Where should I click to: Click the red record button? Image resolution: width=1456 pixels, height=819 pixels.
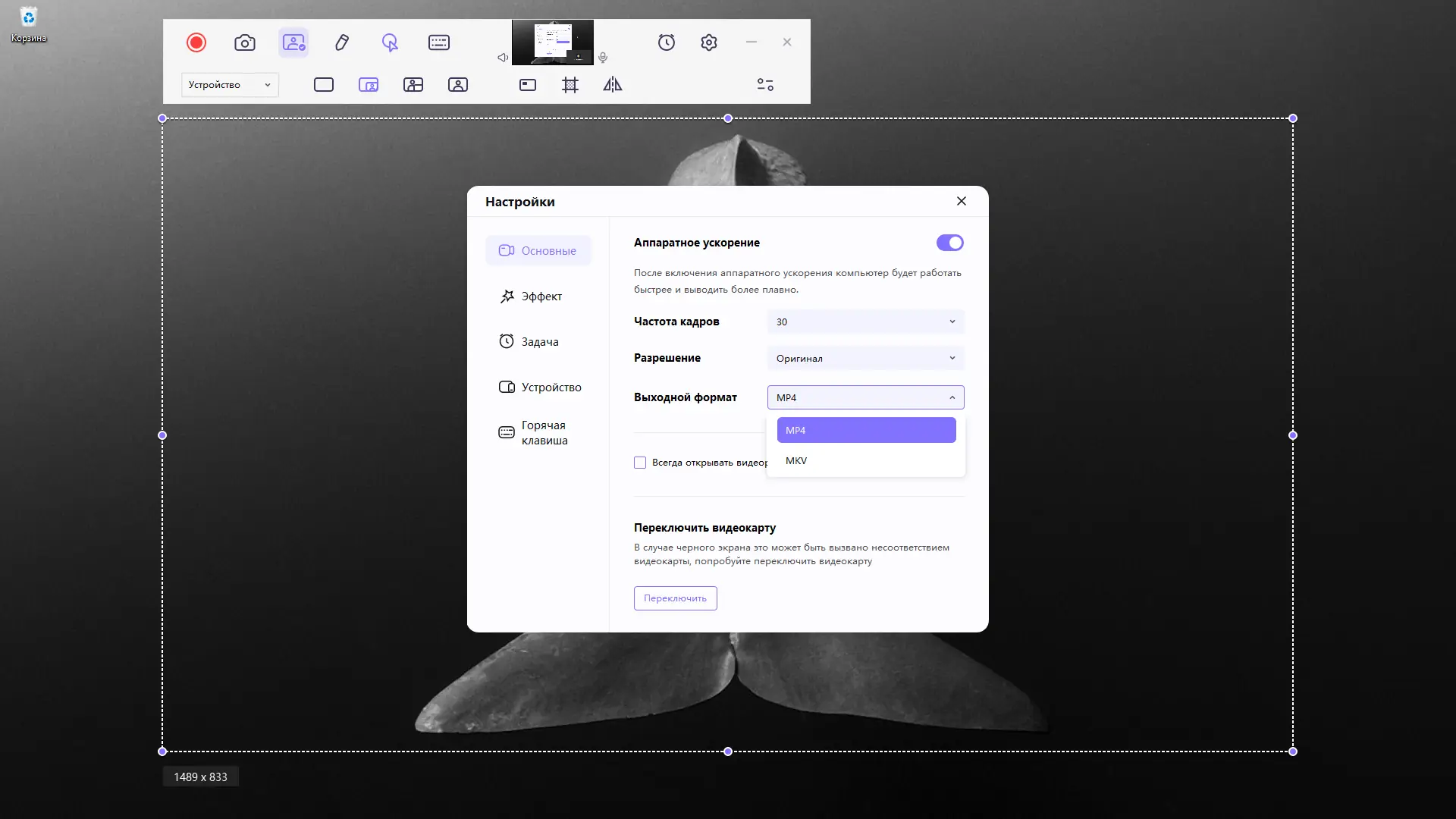pos(196,42)
